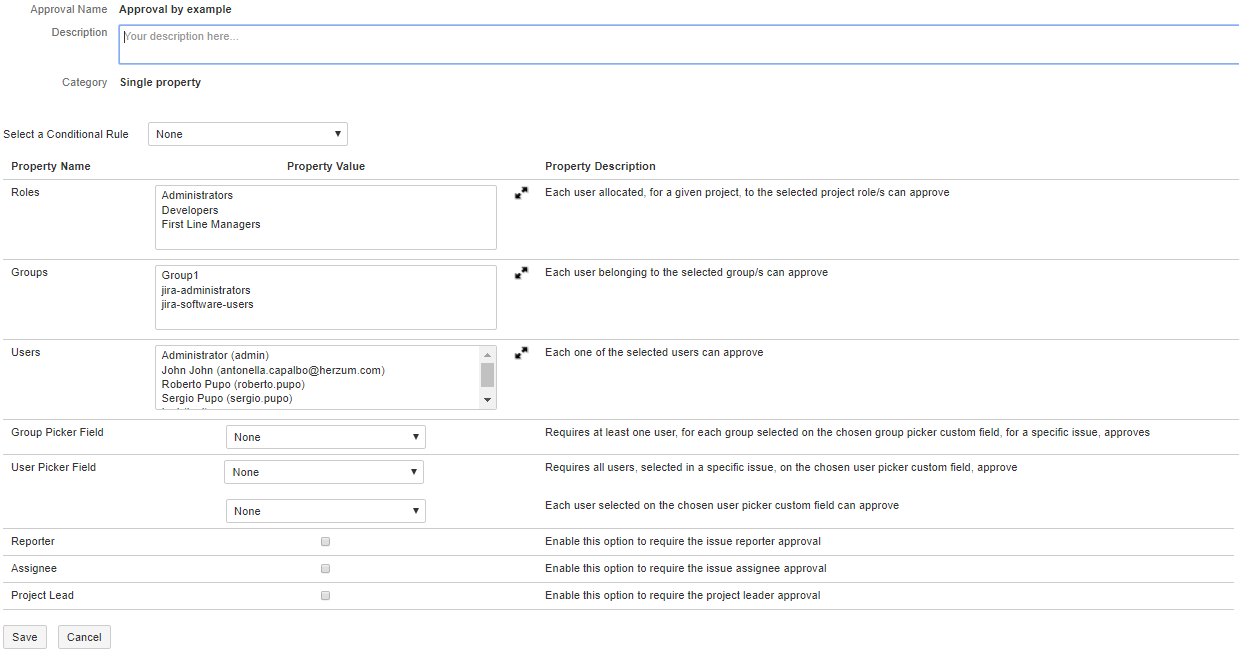The width and height of the screenshot is (1249, 658).
Task: Expand the Users list with arrows icon
Action: [x=521, y=353]
